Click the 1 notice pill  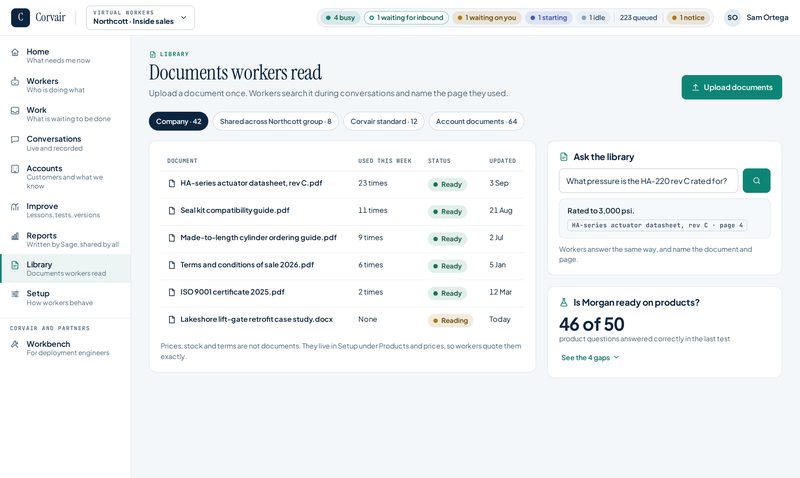pos(688,17)
